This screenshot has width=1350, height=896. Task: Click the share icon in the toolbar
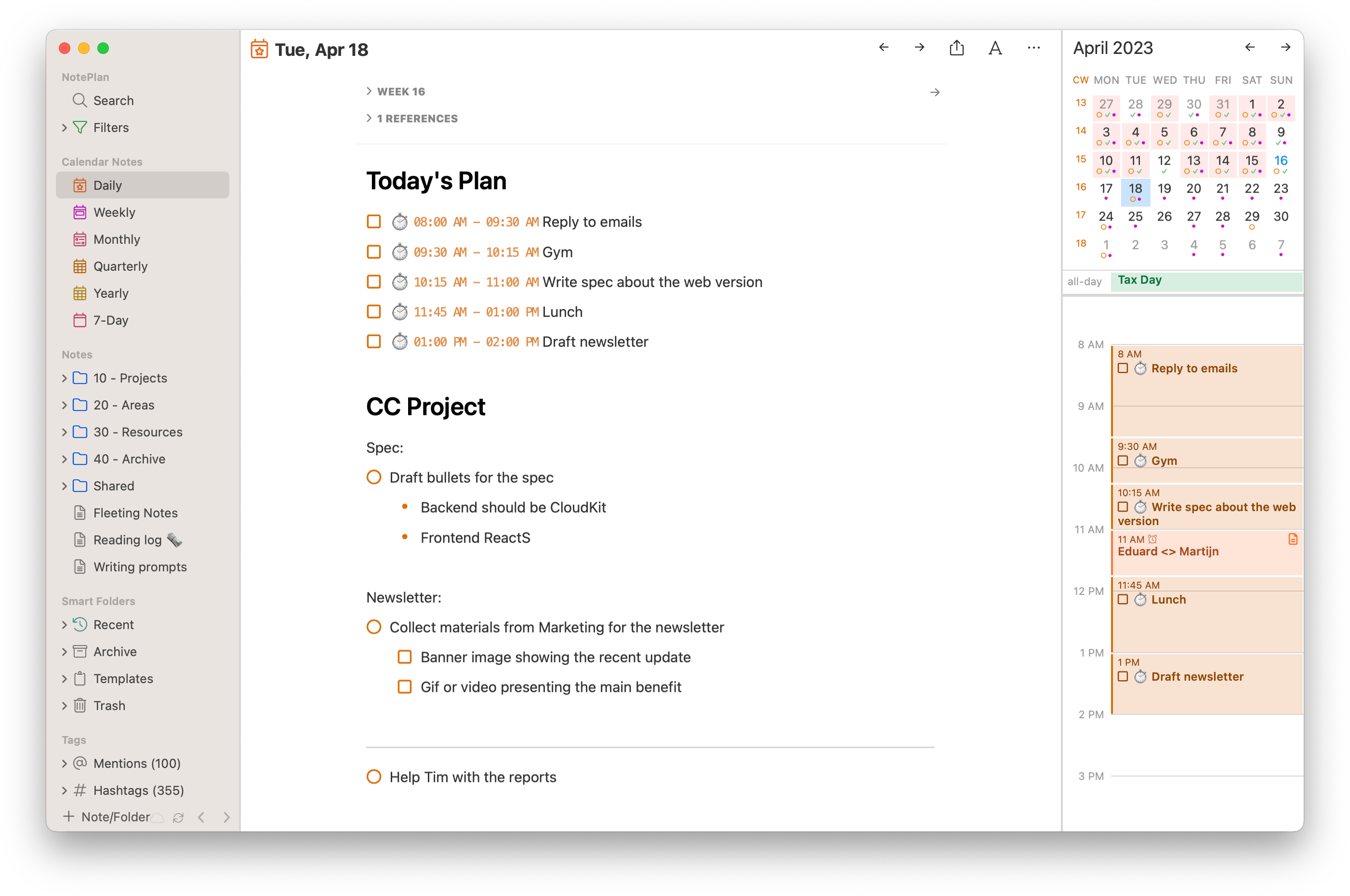(x=956, y=48)
